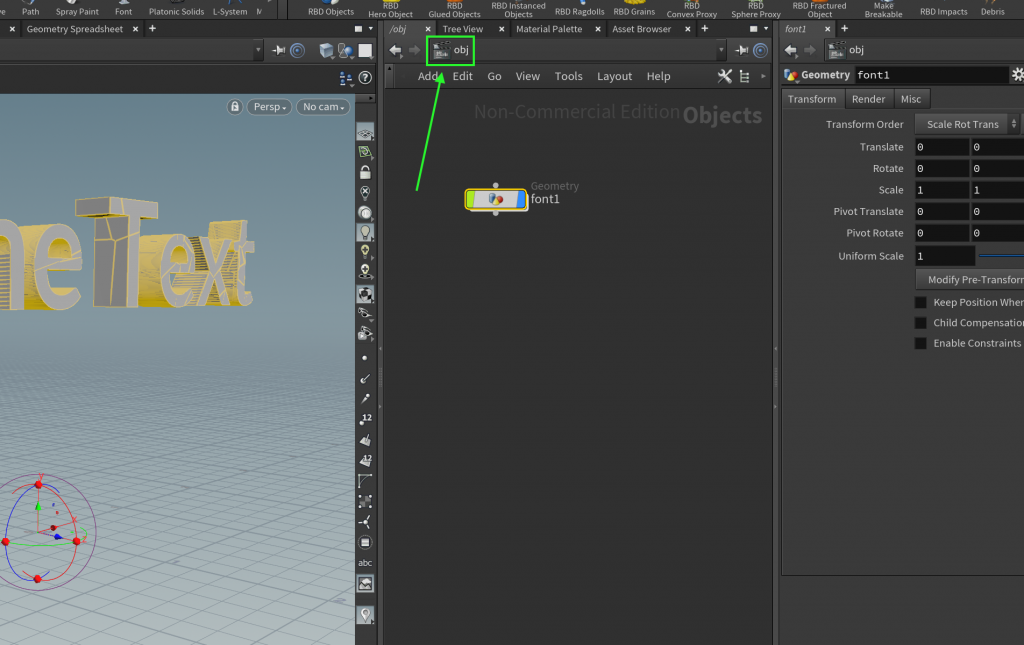Open network editor path history dropdown
Viewport: 1024px width, 645px height.
pyautogui.click(x=721, y=50)
